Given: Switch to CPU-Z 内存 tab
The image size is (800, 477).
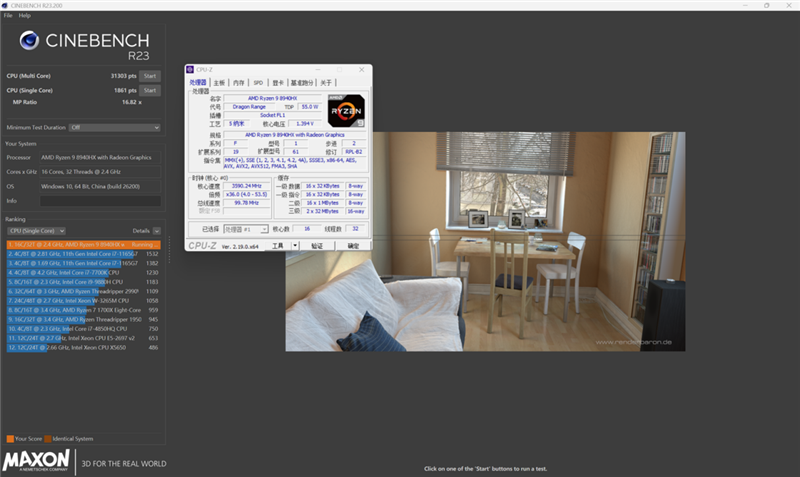Looking at the screenshot, I should click(x=238, y=83).
